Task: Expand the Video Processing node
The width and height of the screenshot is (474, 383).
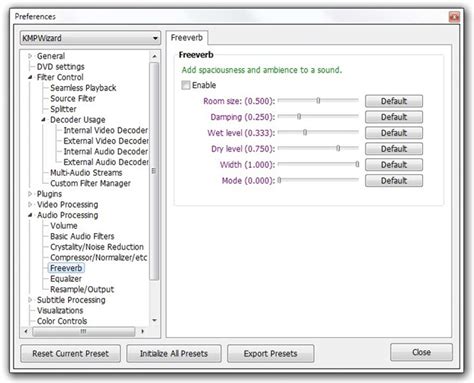Action: pos(30,204)
